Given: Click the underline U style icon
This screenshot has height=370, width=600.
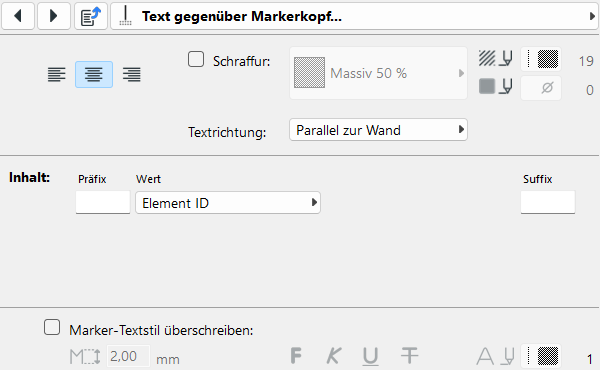Looking at the screenshot, I should coord(370,356).
